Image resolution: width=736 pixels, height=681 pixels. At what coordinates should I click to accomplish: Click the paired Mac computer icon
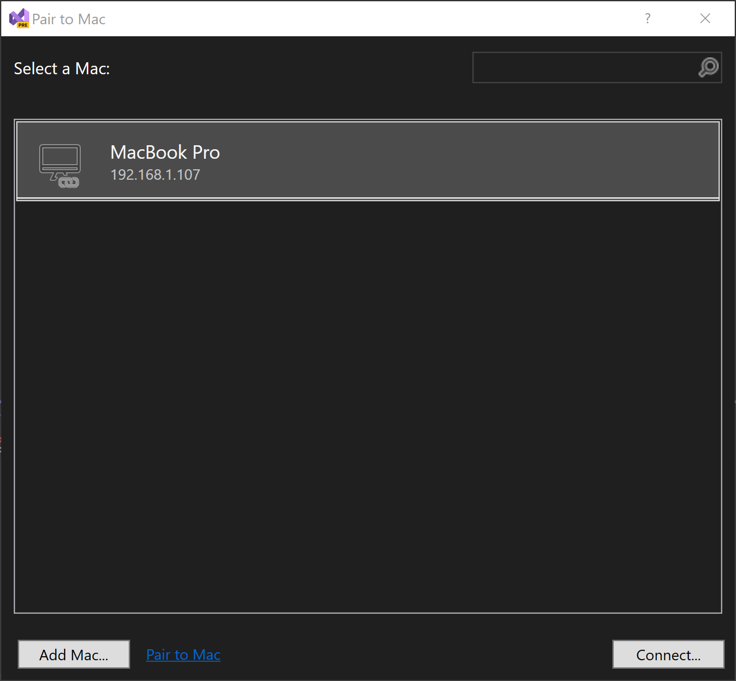tap(60, 166)
